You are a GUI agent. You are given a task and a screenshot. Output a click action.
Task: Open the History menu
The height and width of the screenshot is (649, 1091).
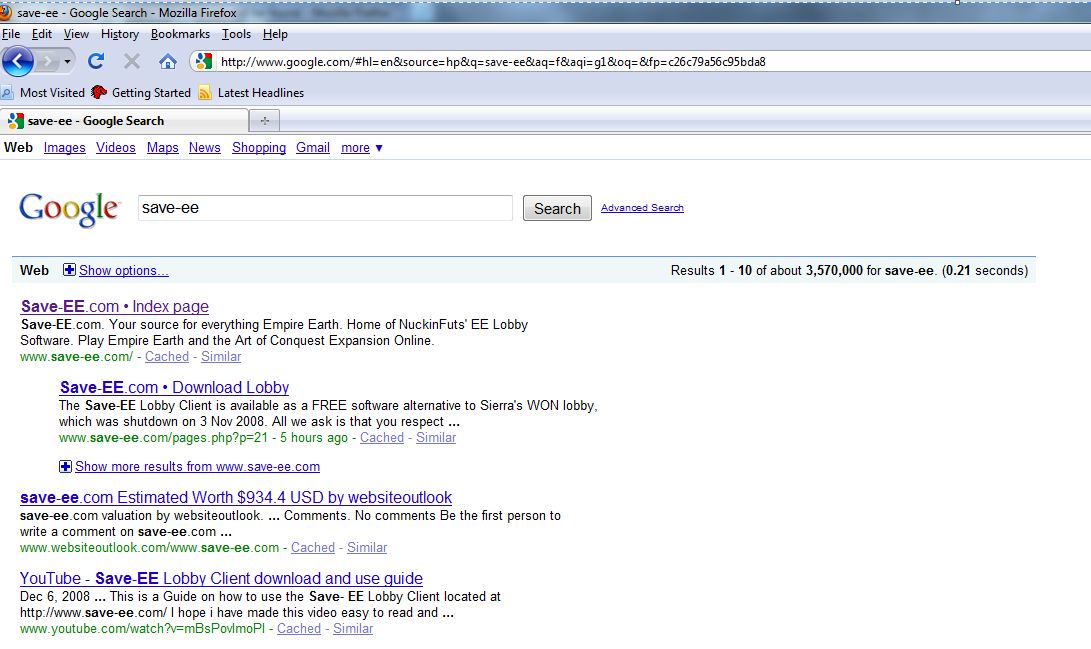point(119,34)
